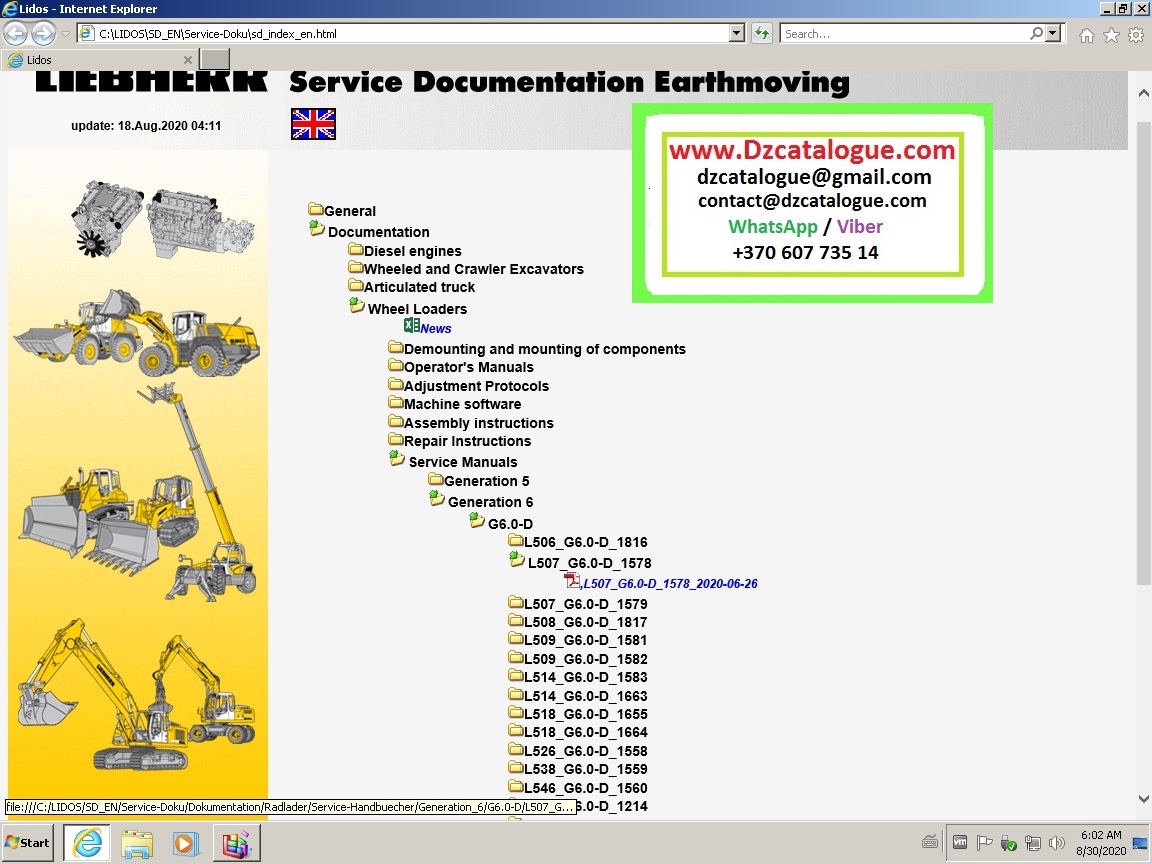Click the Generation 5 folder icon

click(x=436, y=478)
